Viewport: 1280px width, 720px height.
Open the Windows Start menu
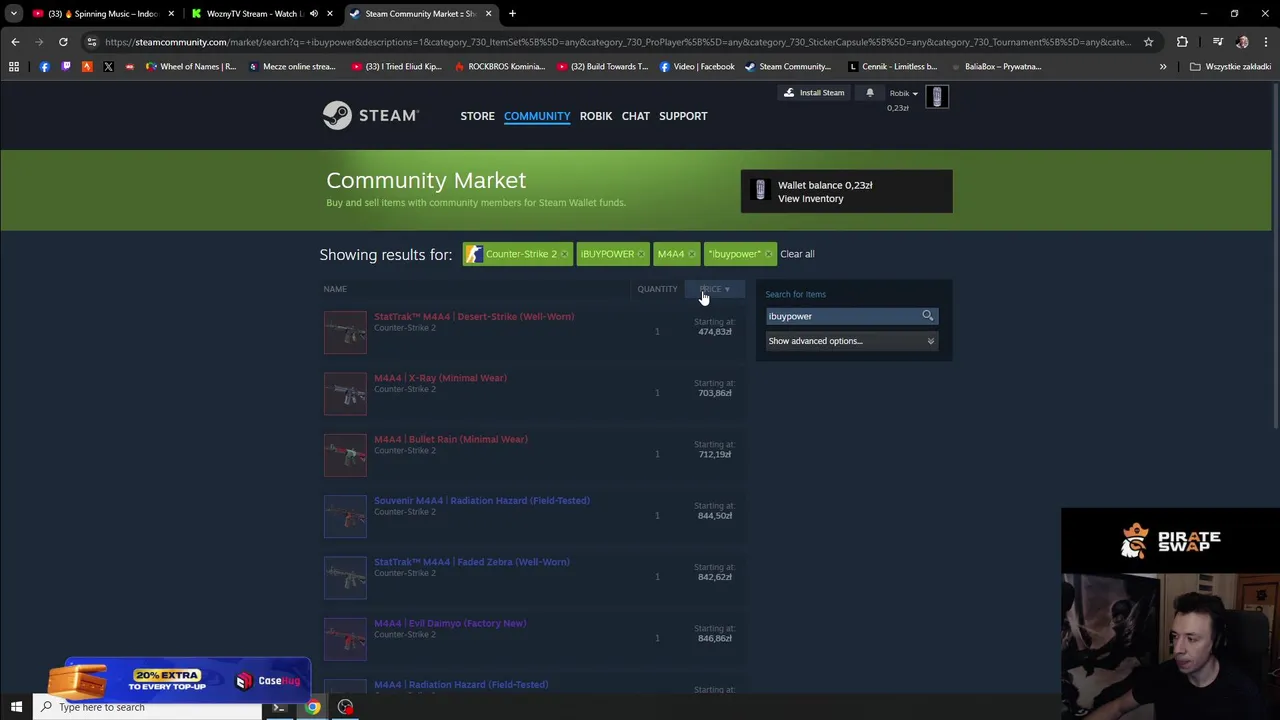[x=16, y=707]
